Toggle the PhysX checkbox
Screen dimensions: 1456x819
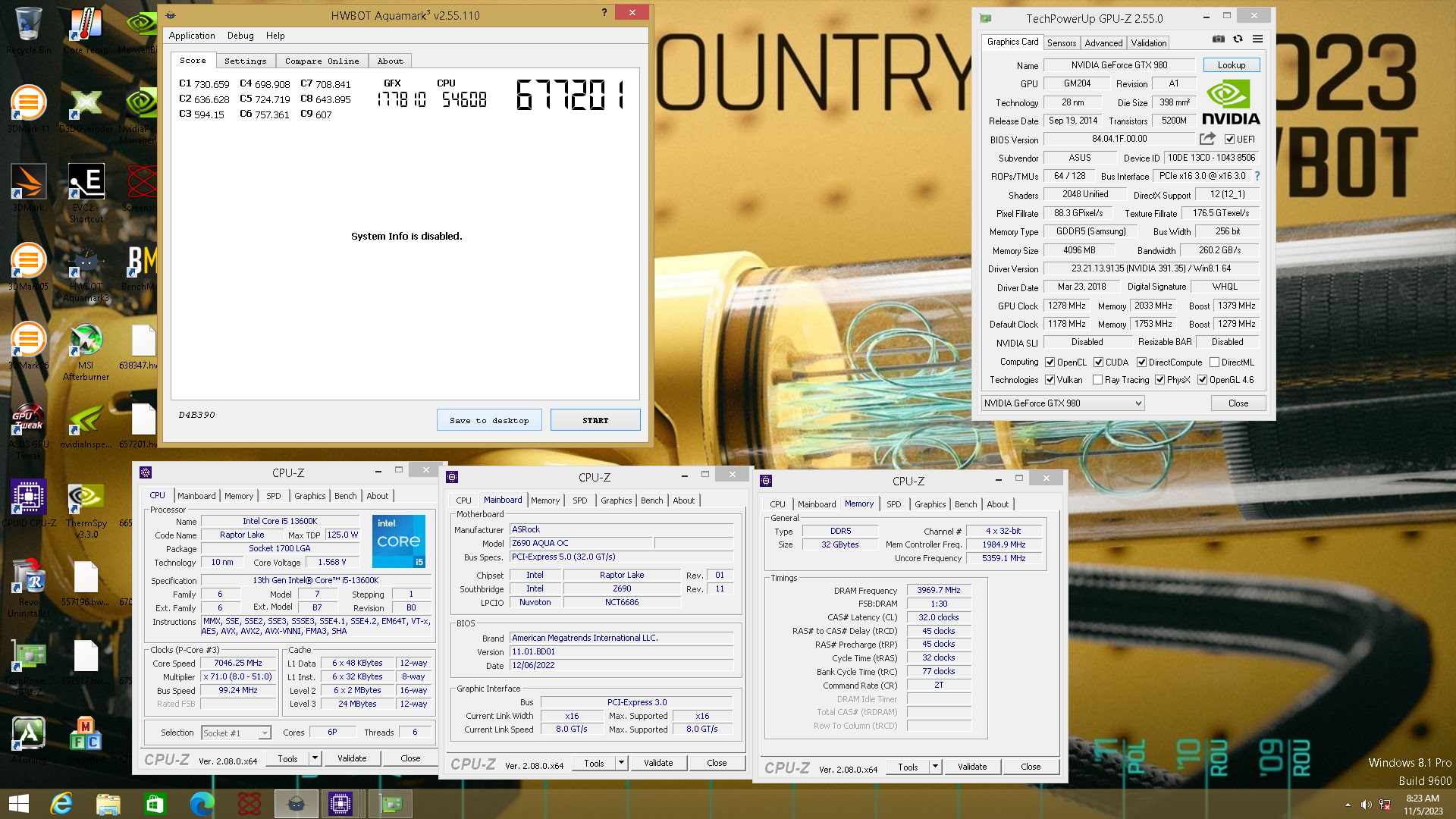click(x=1159, y=379)
